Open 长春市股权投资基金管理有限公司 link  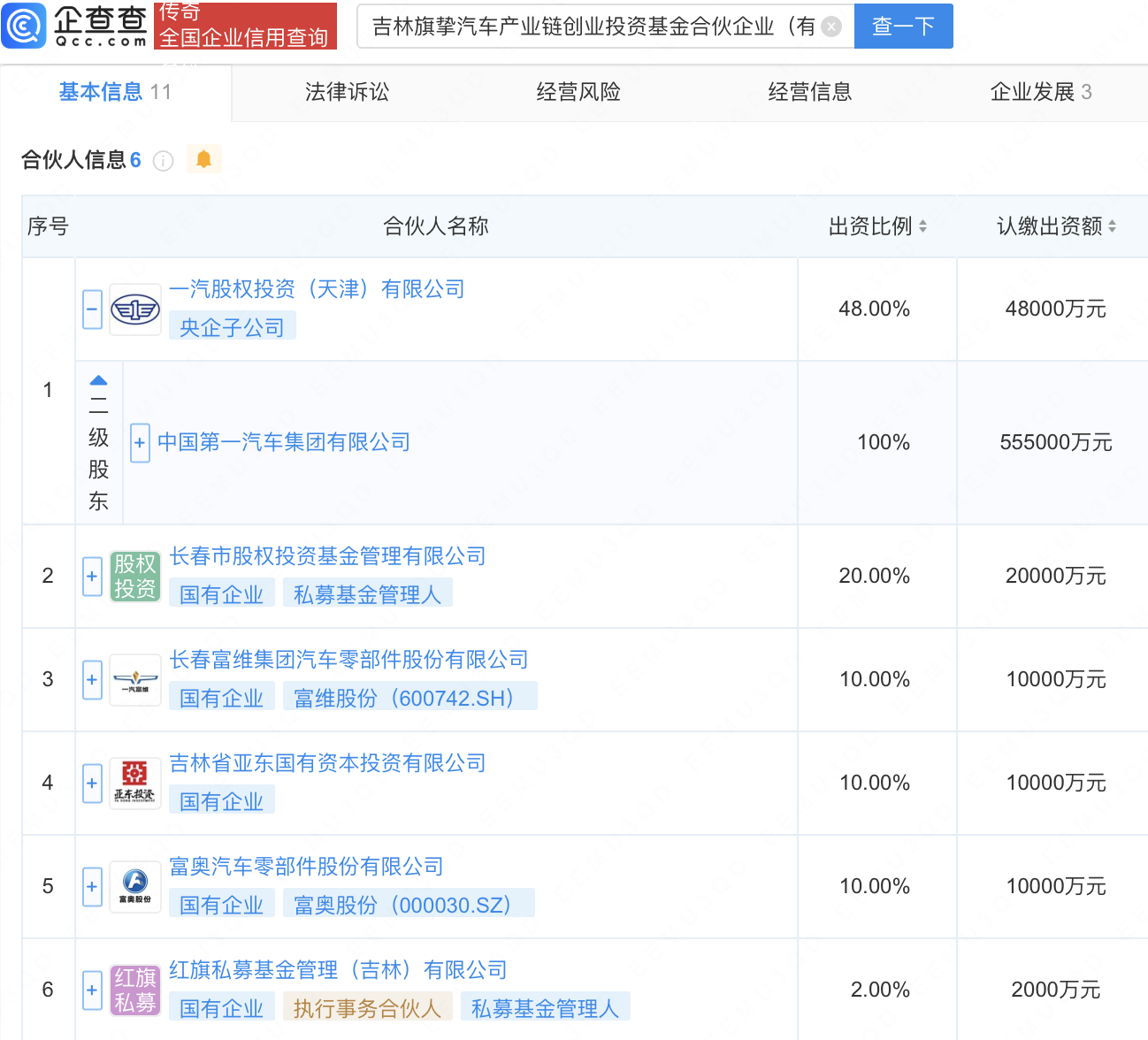point(327,556)
